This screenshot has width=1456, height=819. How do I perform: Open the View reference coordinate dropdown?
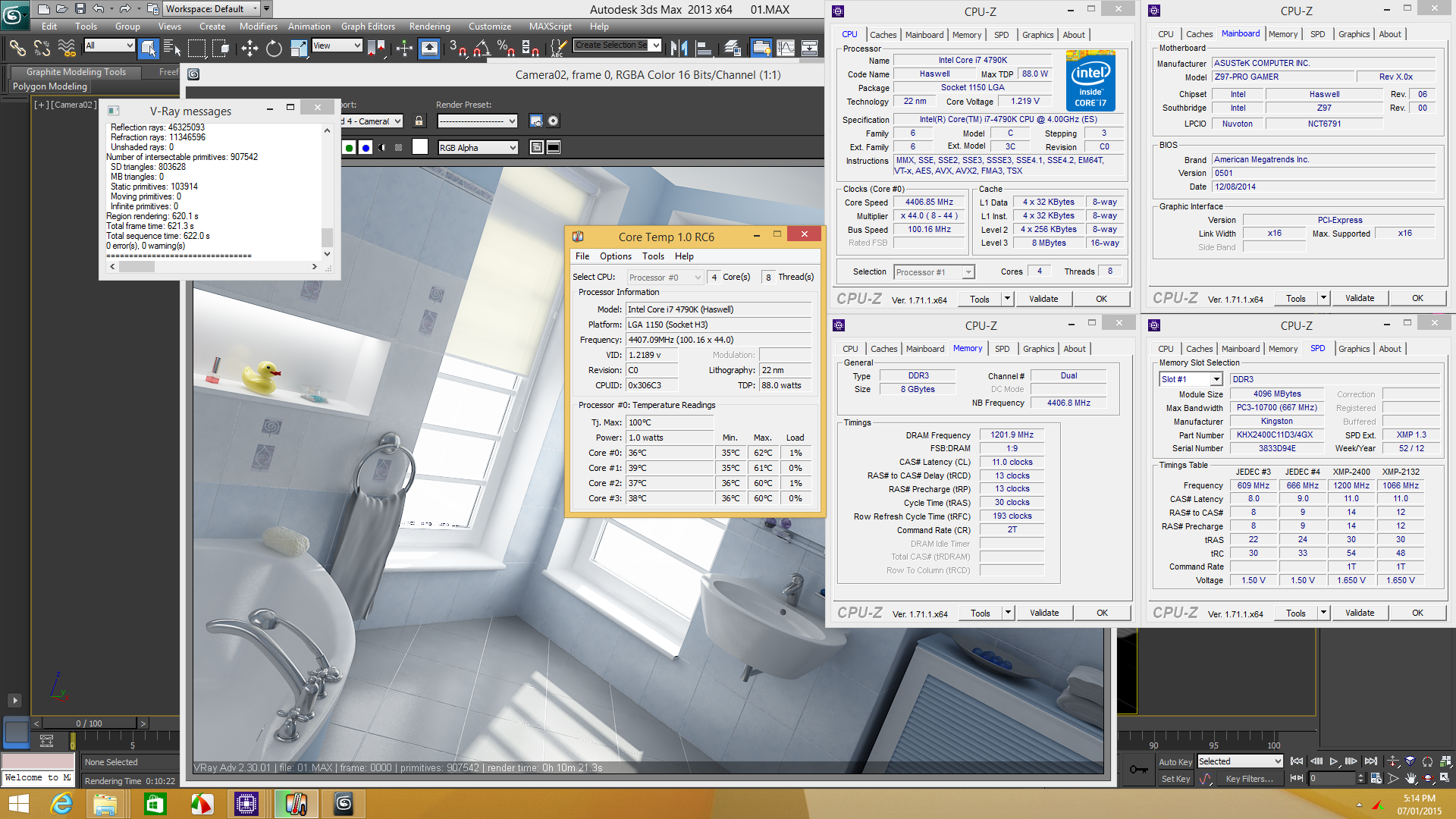[x=337, y=45]
